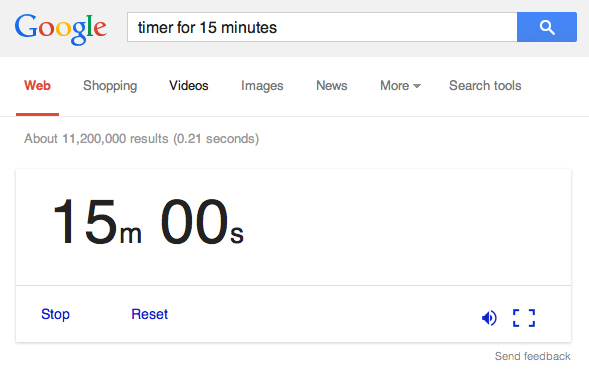
Task: Stop the running timer
Action: coord(55,314)
